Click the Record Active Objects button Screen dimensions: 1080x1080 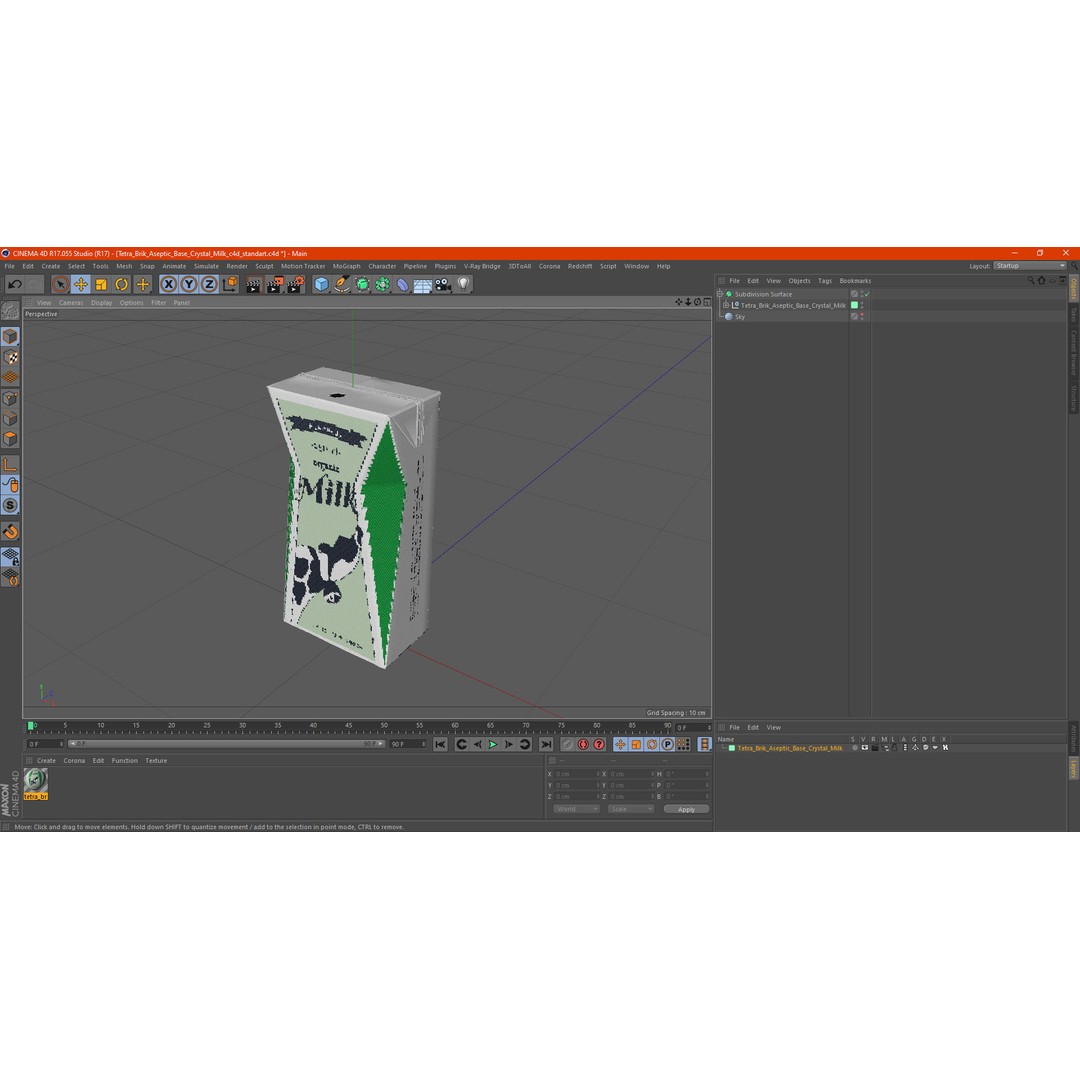coord(567,744)
